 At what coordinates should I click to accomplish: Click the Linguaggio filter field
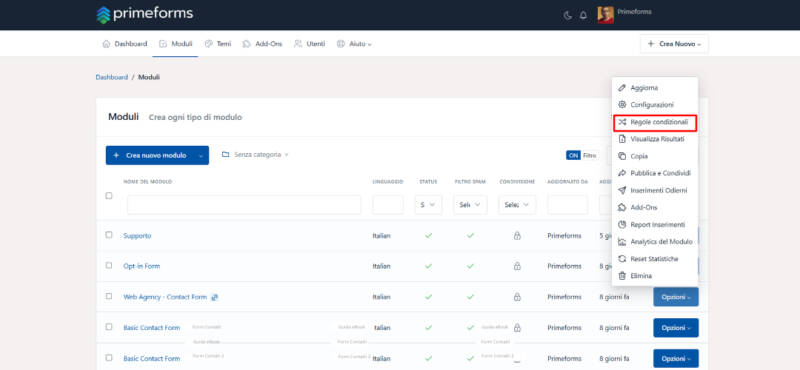pyautogui.click(x=388, y=205)
